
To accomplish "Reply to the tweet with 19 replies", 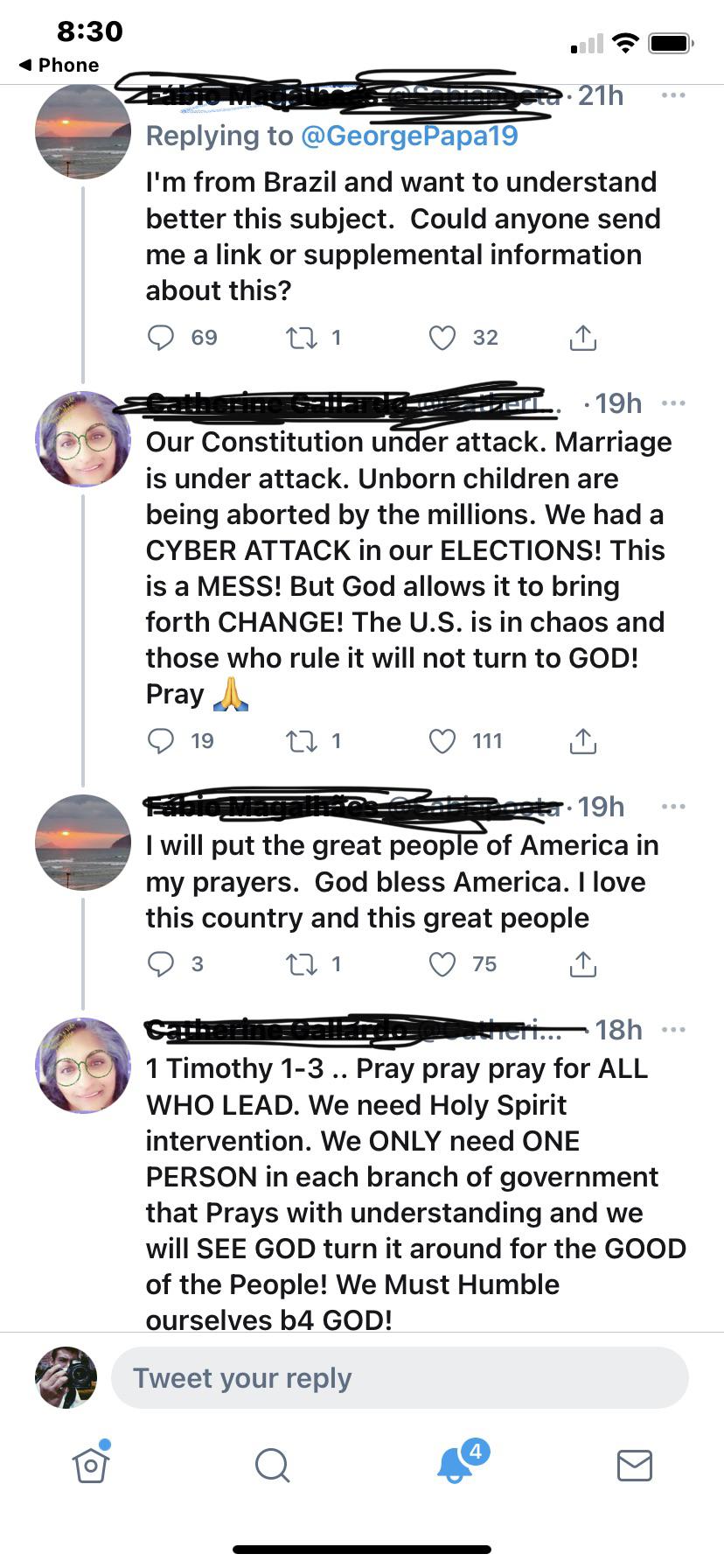I will 161,741.
